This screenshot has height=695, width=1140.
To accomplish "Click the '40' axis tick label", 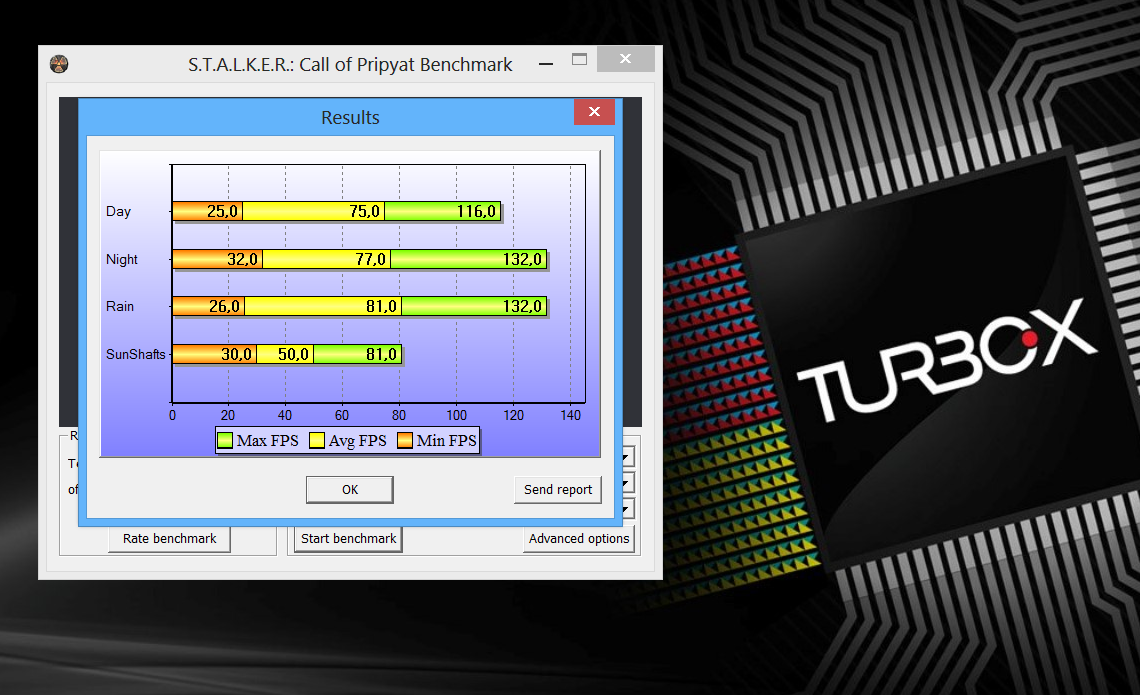I will pos(285,415).
